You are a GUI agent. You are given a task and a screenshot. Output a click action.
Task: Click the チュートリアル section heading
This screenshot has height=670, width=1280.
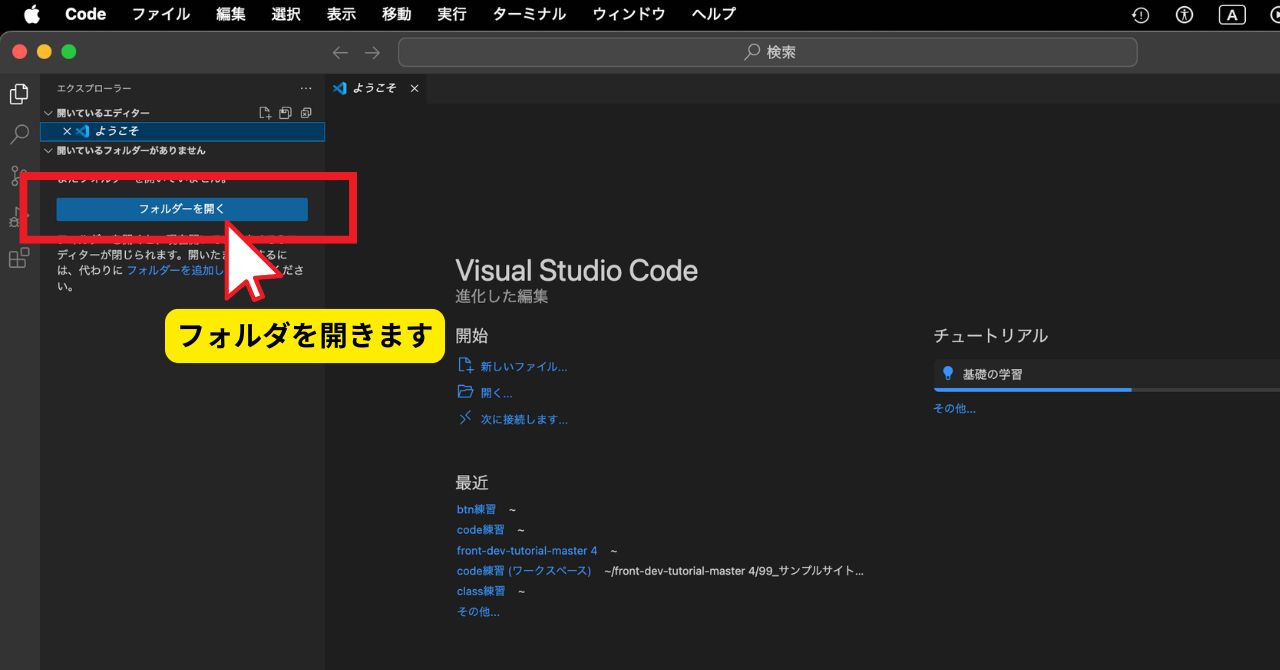pos(991,336)
